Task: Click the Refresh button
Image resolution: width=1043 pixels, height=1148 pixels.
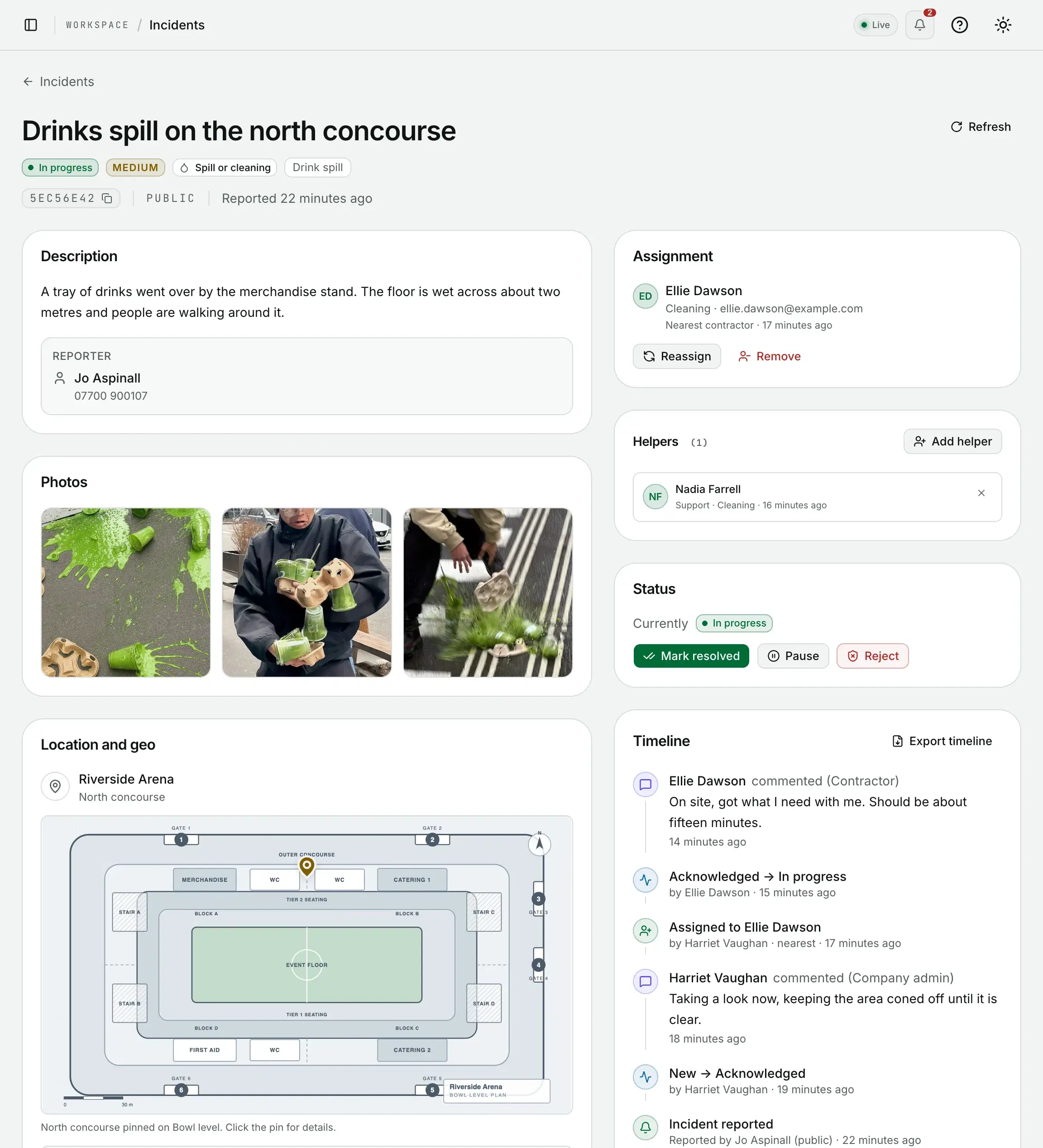Action: (x=981, y=126)
